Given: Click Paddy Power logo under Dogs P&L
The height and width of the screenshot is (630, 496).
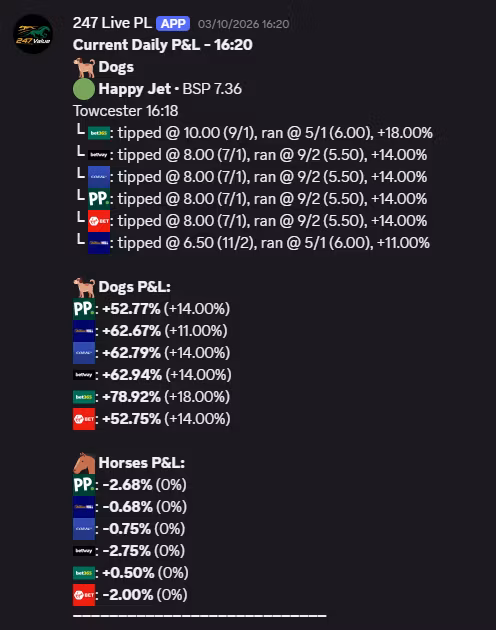Looking at the screenshot, I should pos(84,309).
